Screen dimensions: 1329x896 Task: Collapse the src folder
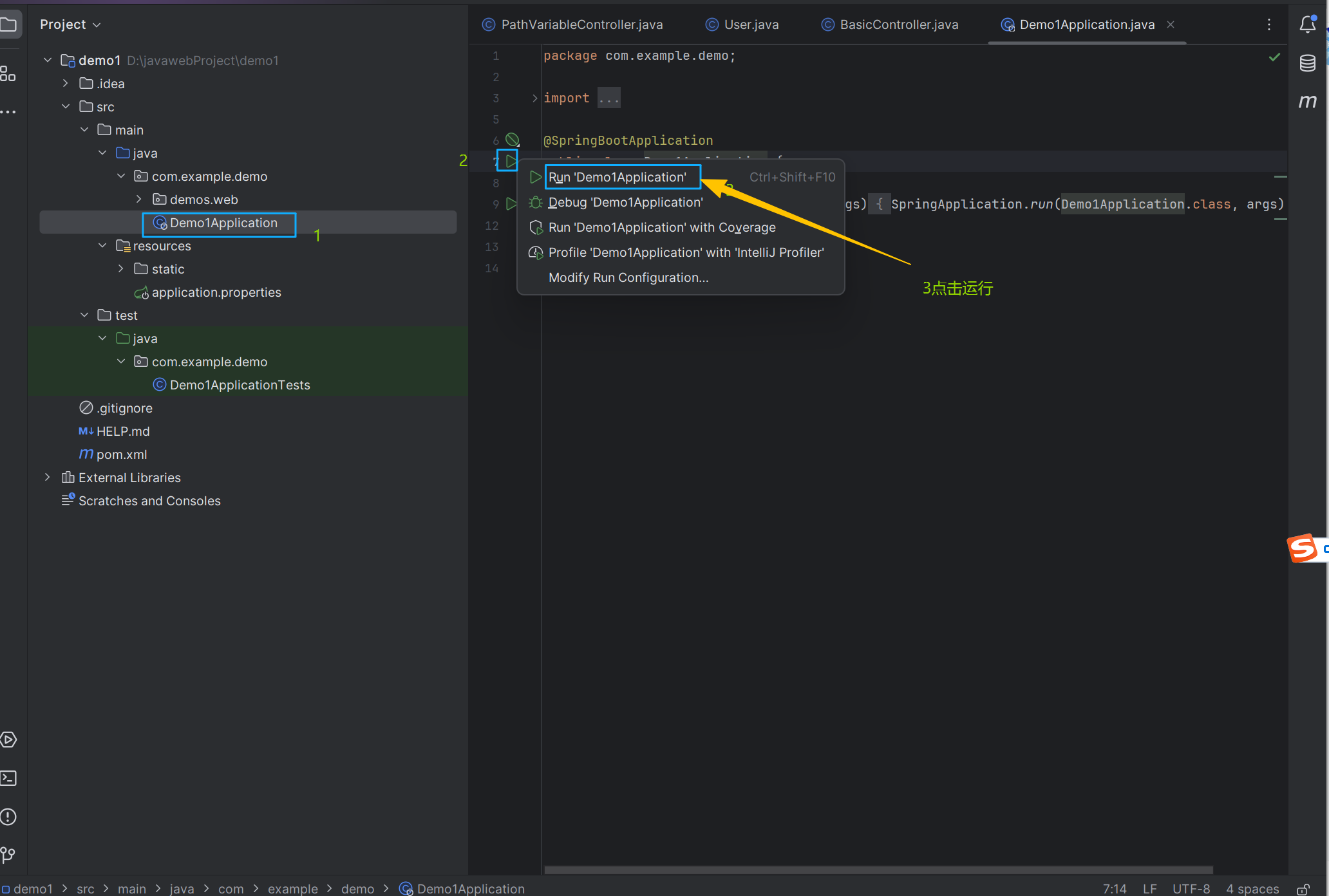(66, 106)
